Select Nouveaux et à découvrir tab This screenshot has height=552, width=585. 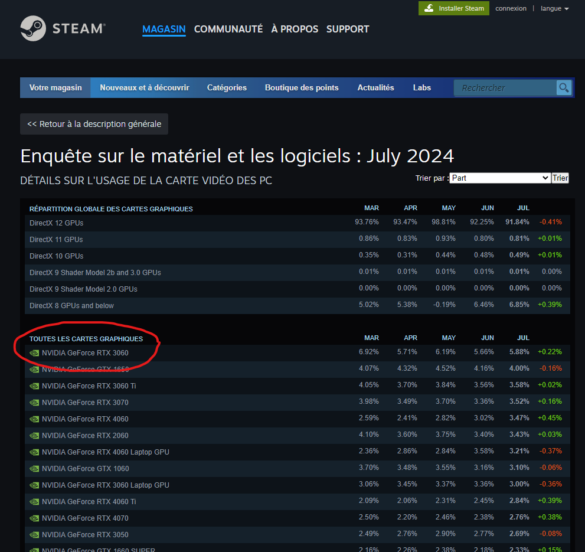click(144, 88)
